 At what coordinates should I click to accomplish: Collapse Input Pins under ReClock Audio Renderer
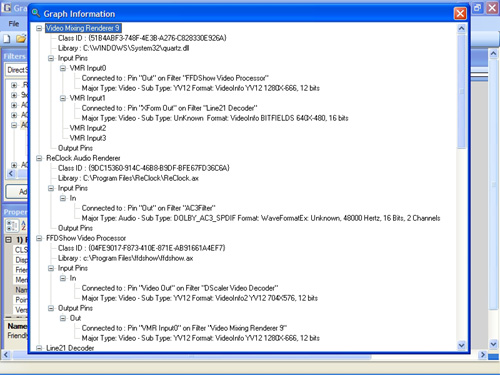point(51,188)
